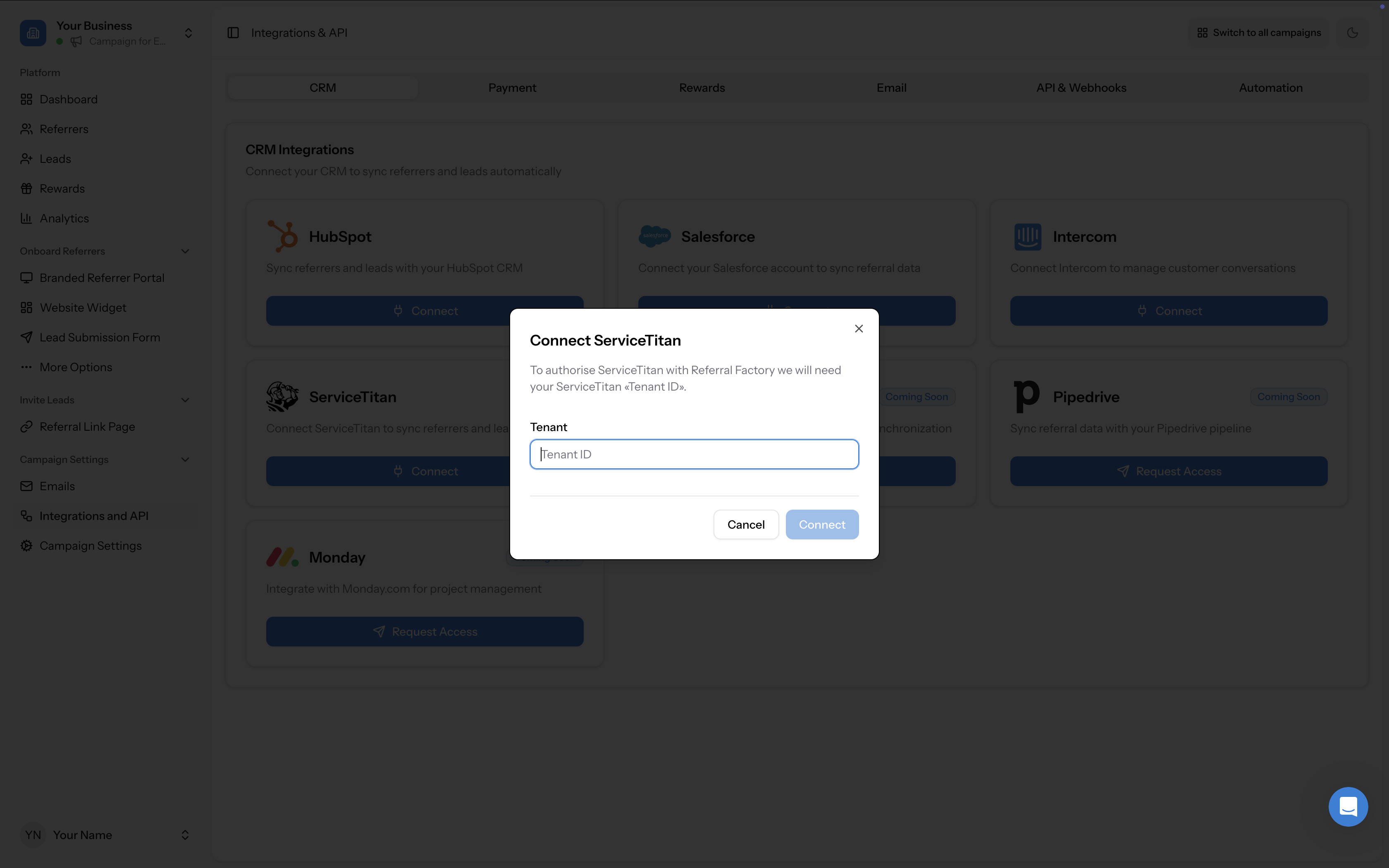Open the API & Webhooks tab

coord(1081,87)
